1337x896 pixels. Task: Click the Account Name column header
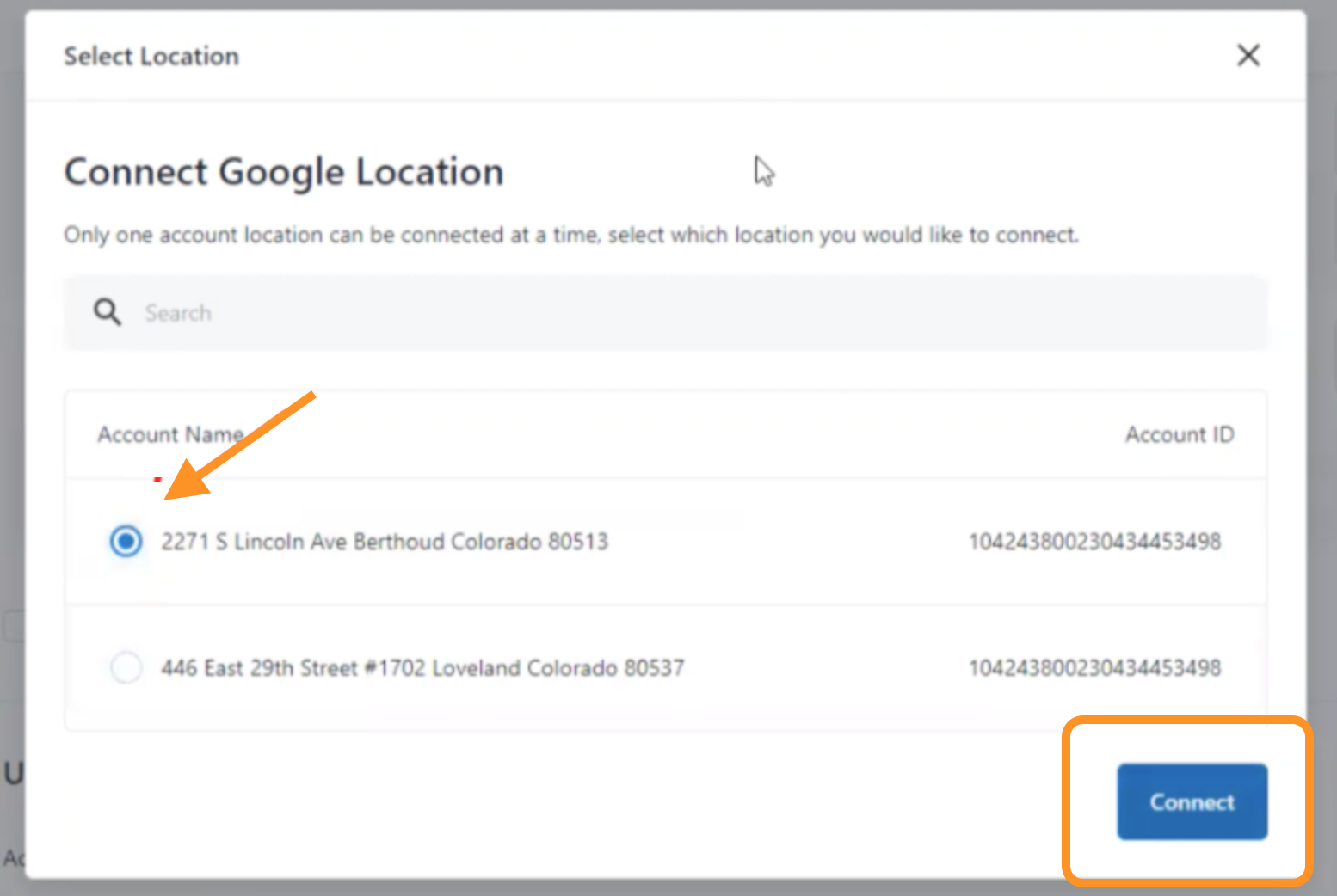click(x=170, y=434)
